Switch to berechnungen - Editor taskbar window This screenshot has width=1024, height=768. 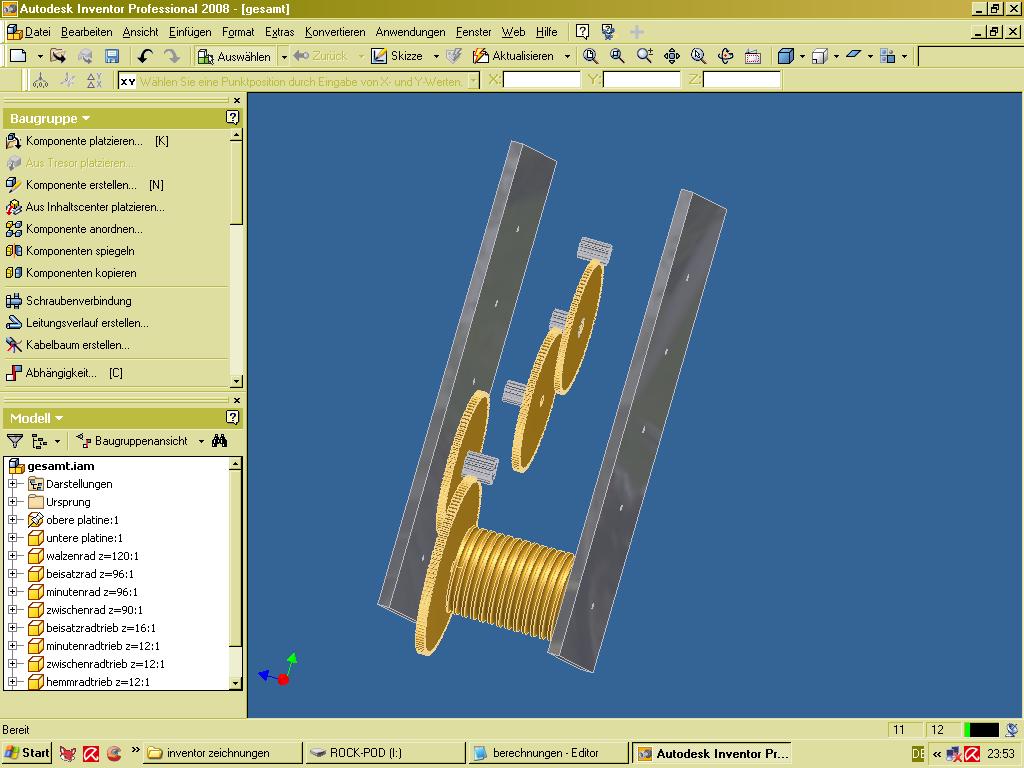547,753
